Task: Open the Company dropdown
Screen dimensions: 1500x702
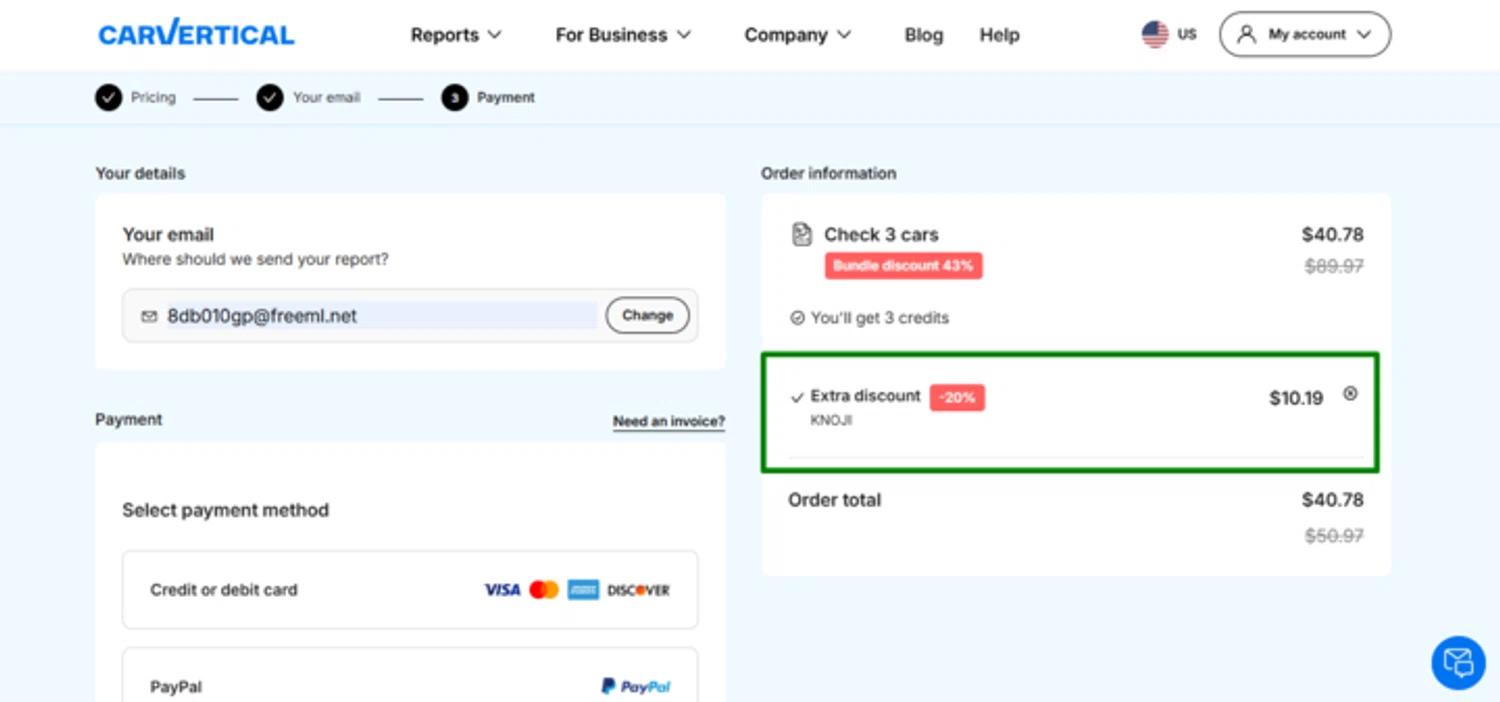Action: pyautogui.click(x=797, y=35)
